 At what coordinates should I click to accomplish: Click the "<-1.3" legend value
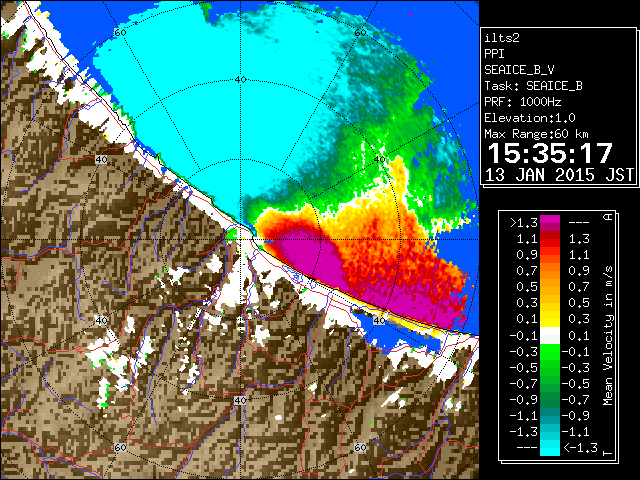[580, 448]
